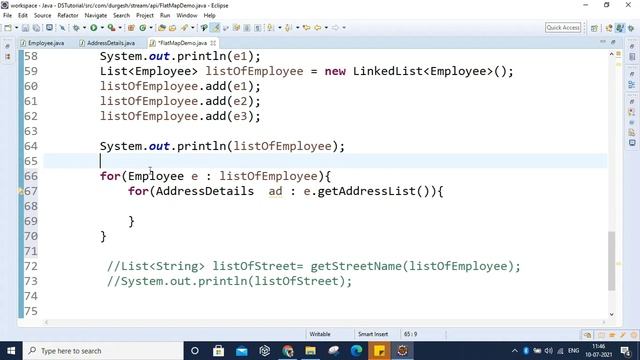Screen dimensions: 640x360
Task: Expand the External Tools dropdown arrow
Action: tap(120, 28)
